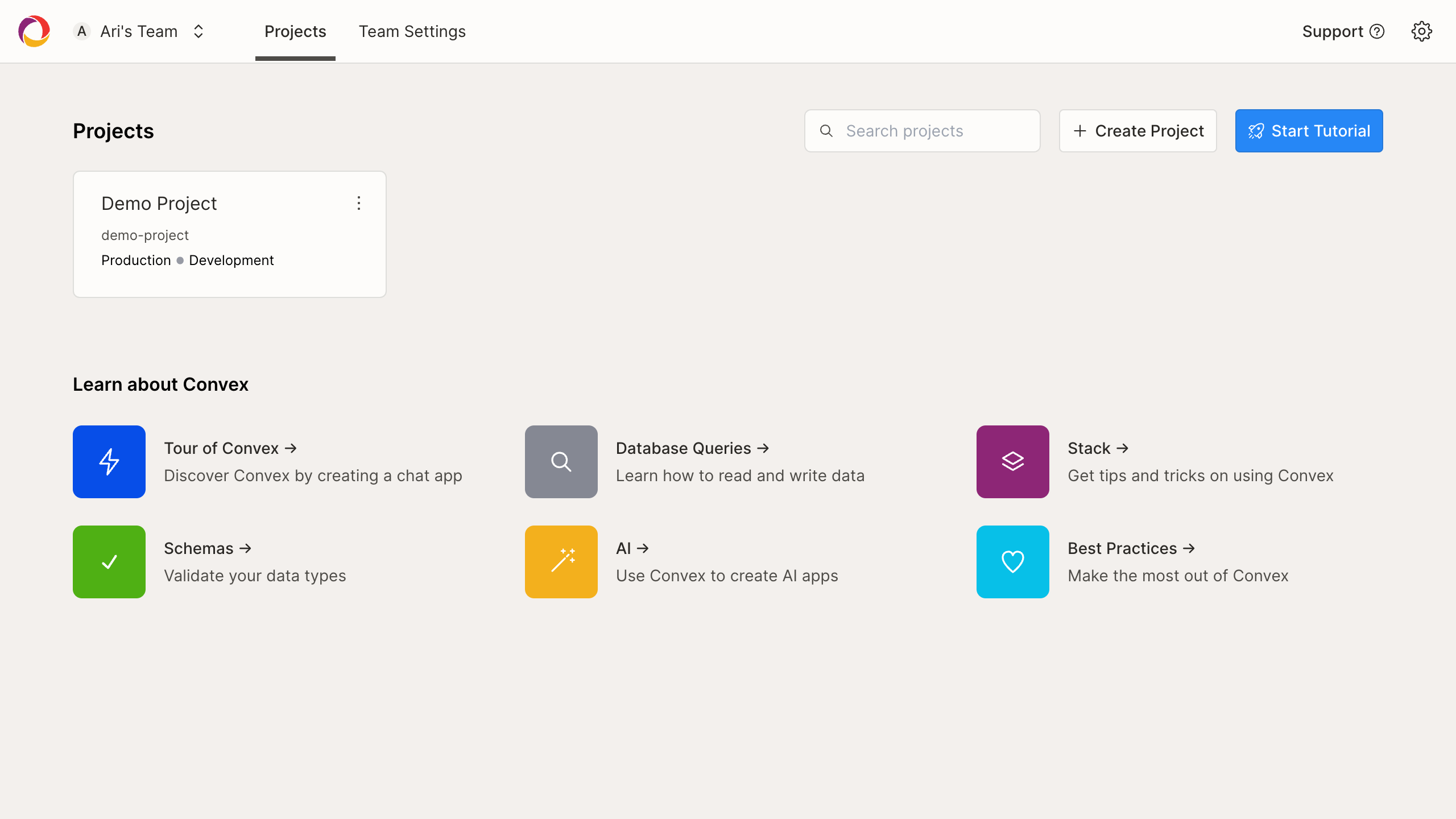Click the purple Stack layers icon
The height and width of the screenshot is (819, 1456).
tap(1013, 462)
